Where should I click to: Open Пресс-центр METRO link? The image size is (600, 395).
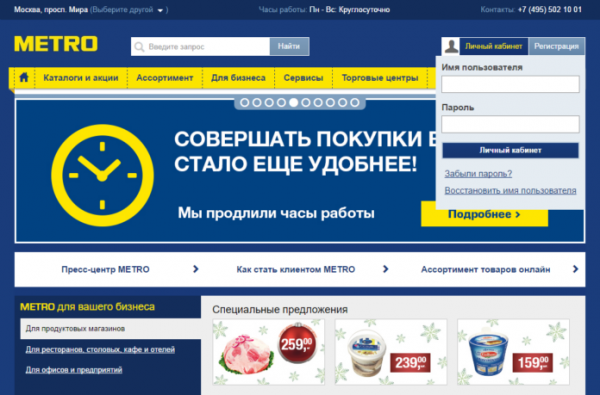tap(105, 269)
